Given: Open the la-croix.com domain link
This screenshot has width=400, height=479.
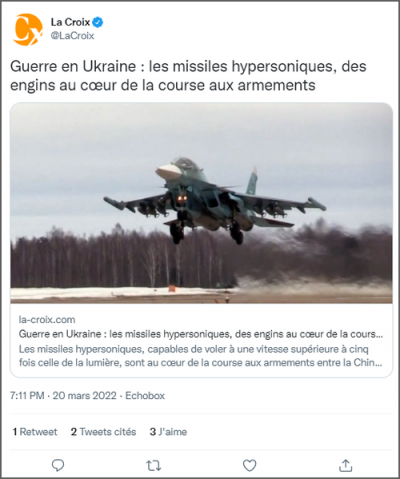Looking at the screenshot, I should pos(47,320).
